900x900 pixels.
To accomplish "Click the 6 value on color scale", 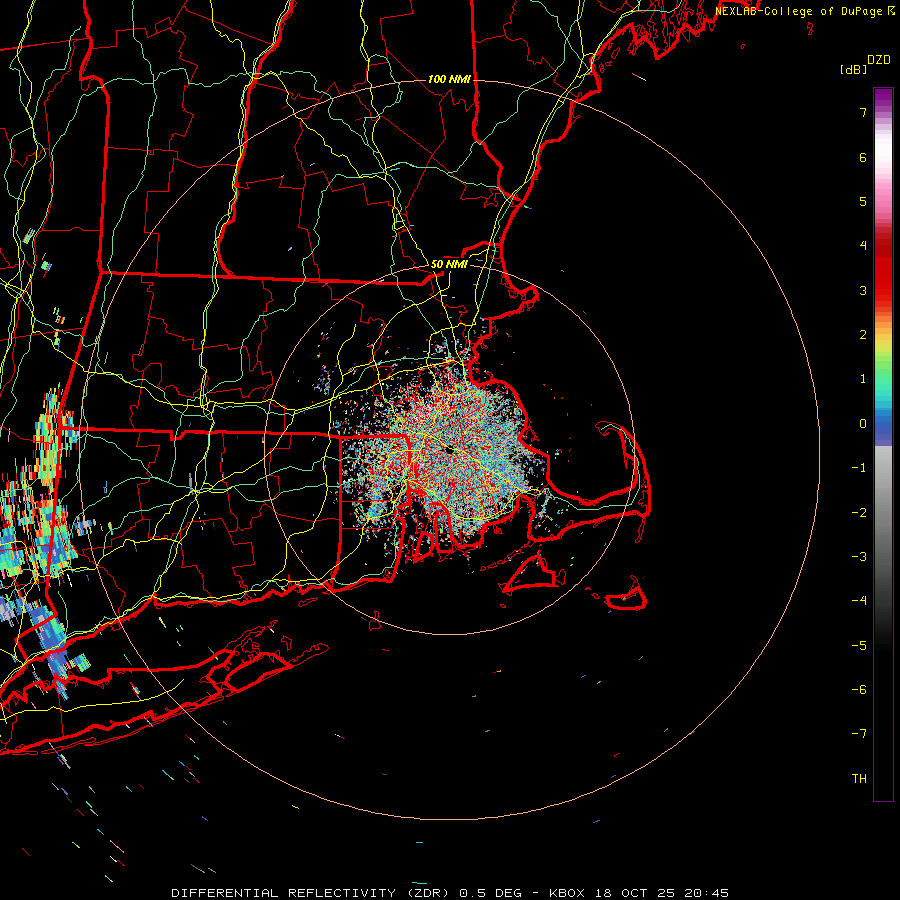I will (863, 157).
